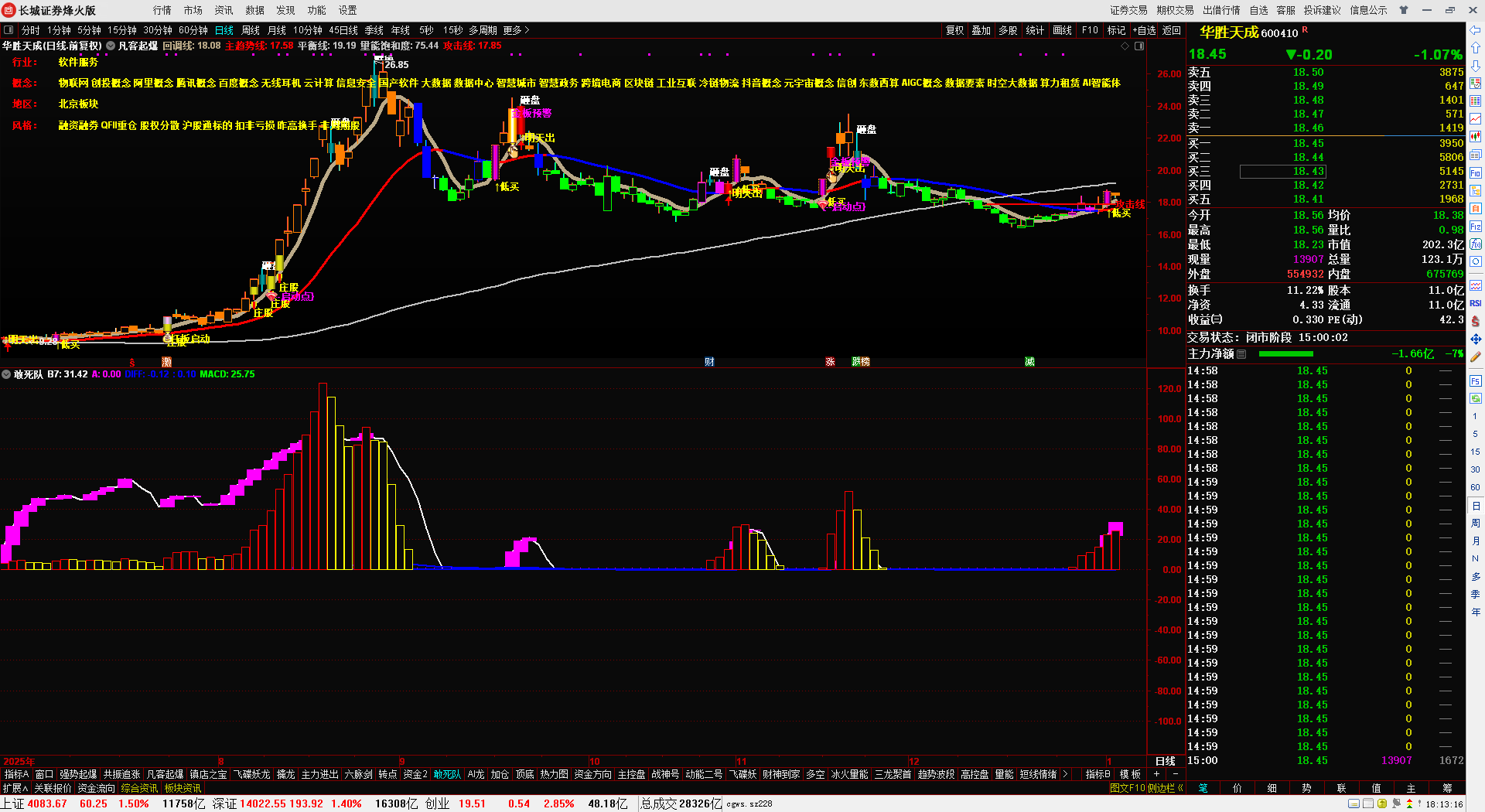Screen dimensions: 1485x812
Task: Toggle the 画线 drawing mode
Action: tap(1063, 30)
